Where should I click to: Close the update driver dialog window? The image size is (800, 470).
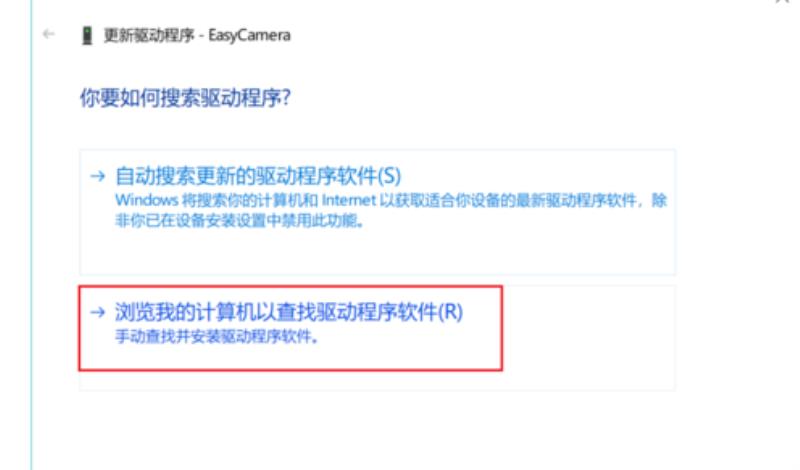pyautogui.click(x=783, y=2)
